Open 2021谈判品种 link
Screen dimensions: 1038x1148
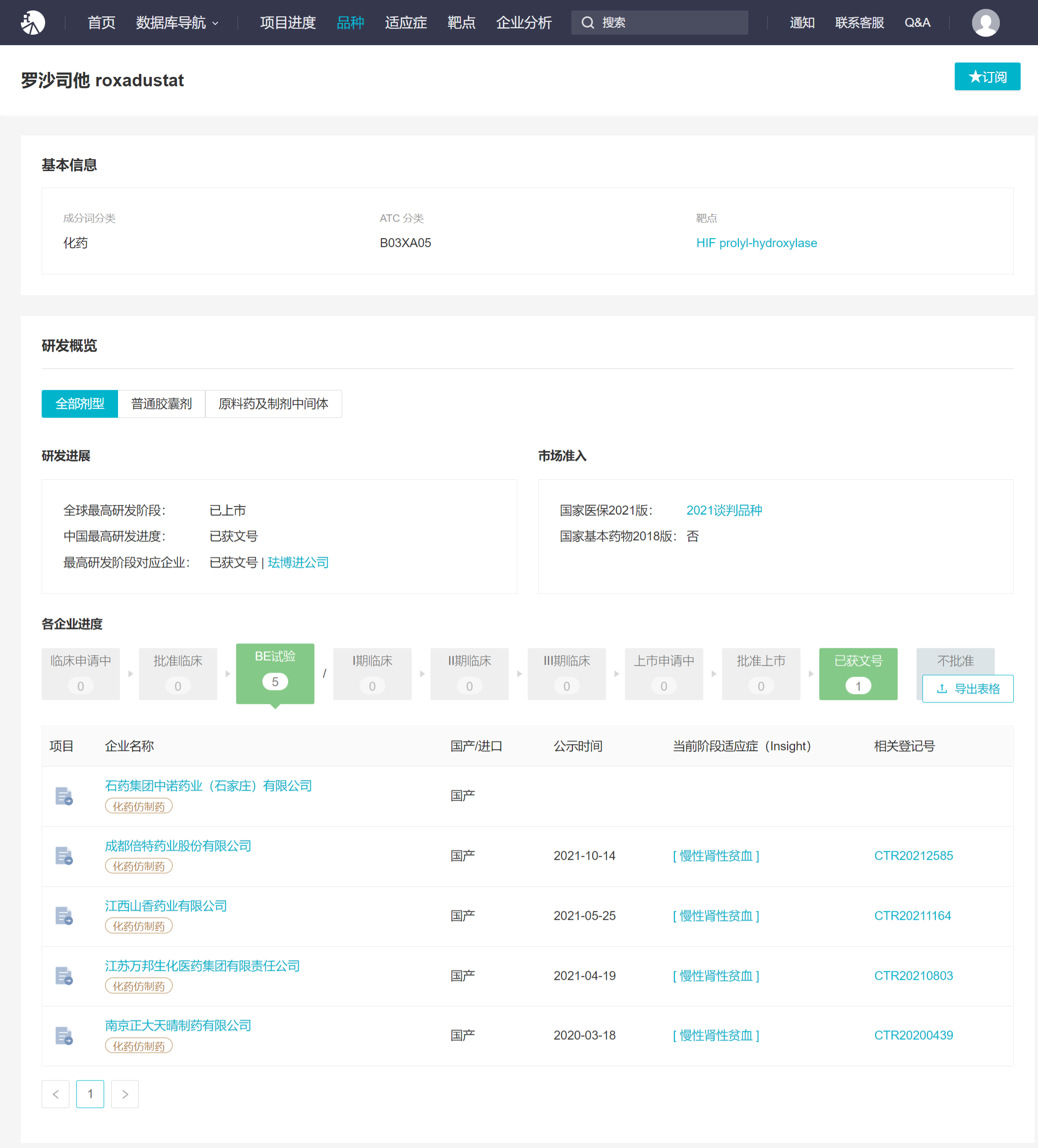724,510
